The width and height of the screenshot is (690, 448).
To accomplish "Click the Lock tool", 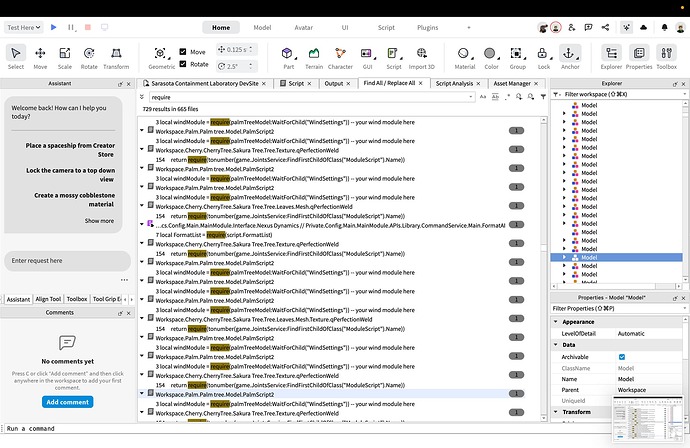I will tap(543, 58).
